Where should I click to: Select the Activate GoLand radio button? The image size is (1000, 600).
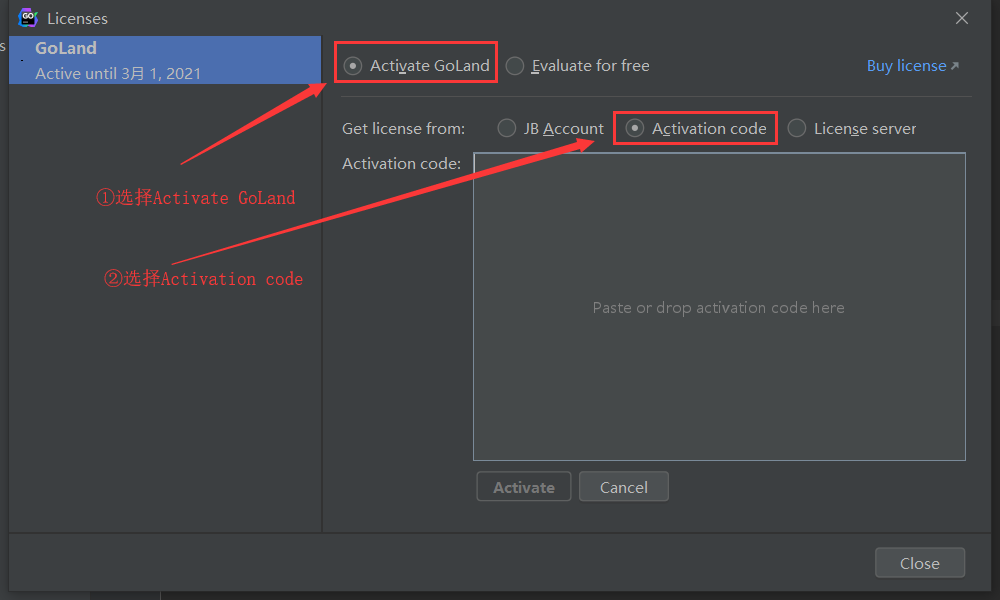pyautogui.click(x=353, y=66)
